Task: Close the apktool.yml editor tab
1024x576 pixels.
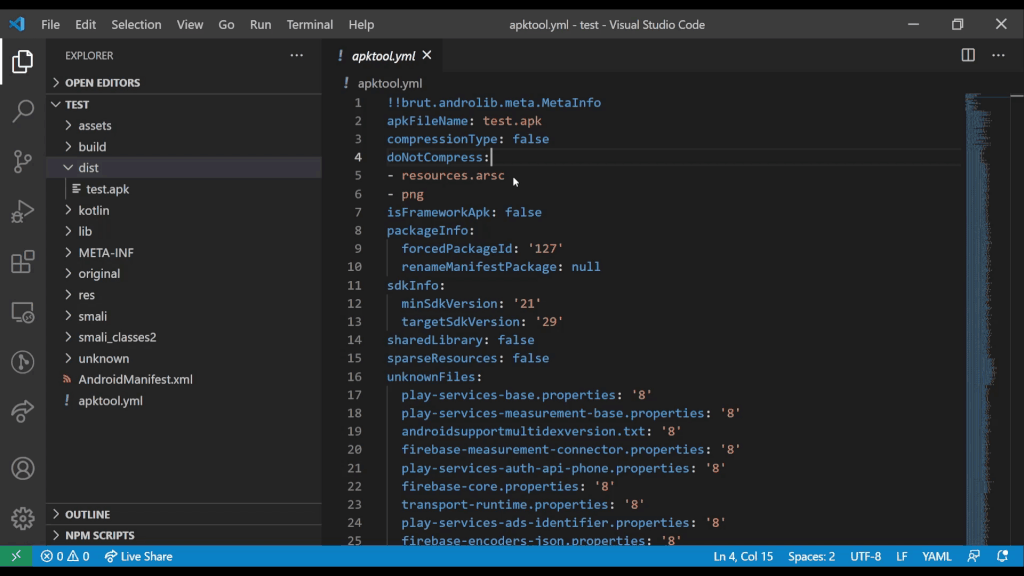Action: point(427,56)
